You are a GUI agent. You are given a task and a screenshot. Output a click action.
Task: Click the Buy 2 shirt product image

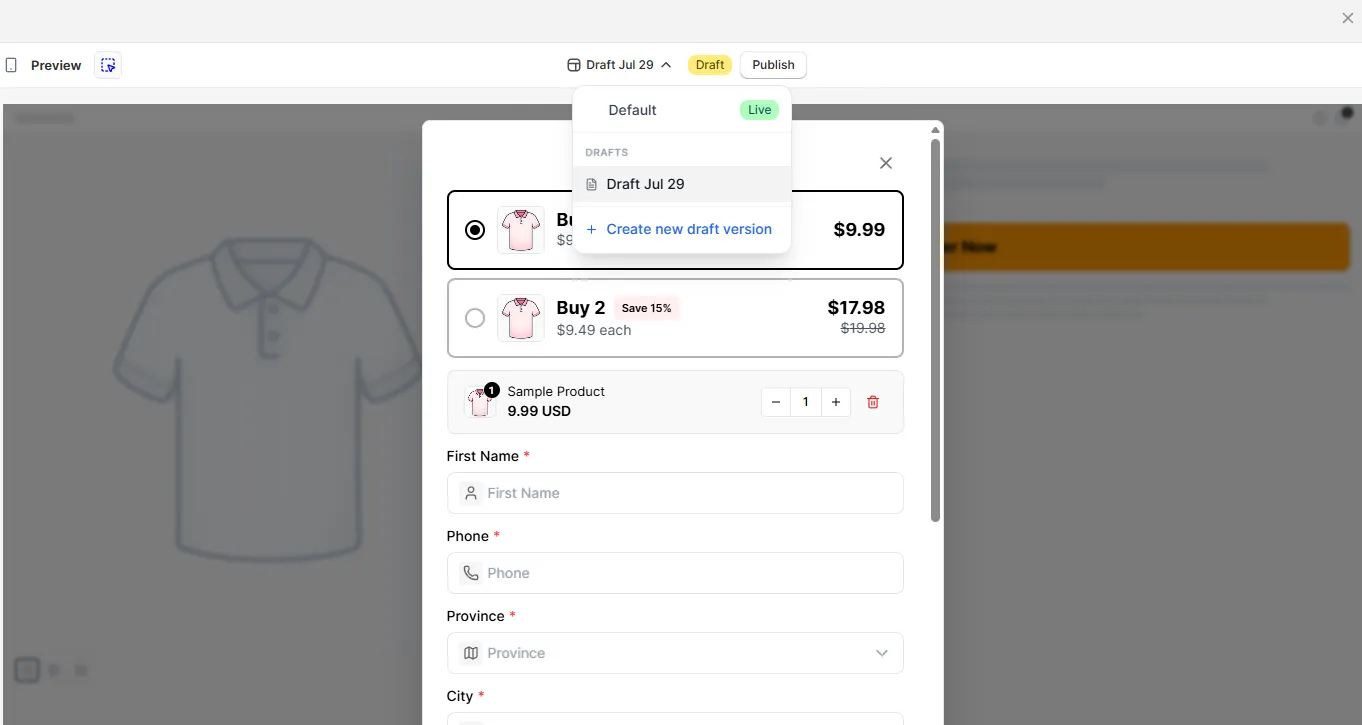pyautogui.click(x=520, y=318)
